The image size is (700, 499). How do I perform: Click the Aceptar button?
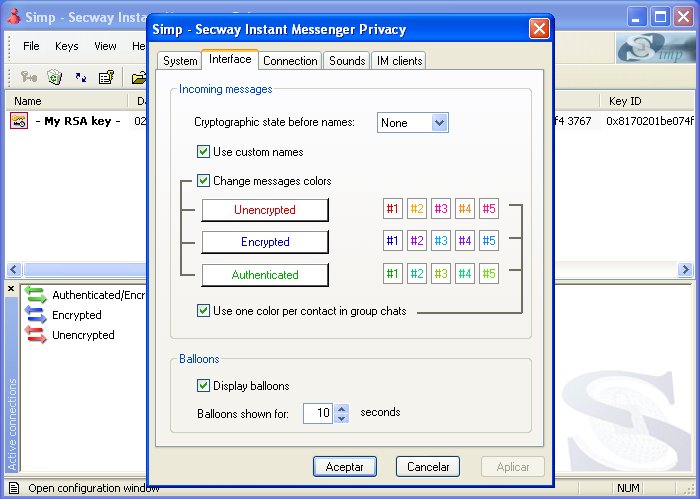click(x=345, y=467)
